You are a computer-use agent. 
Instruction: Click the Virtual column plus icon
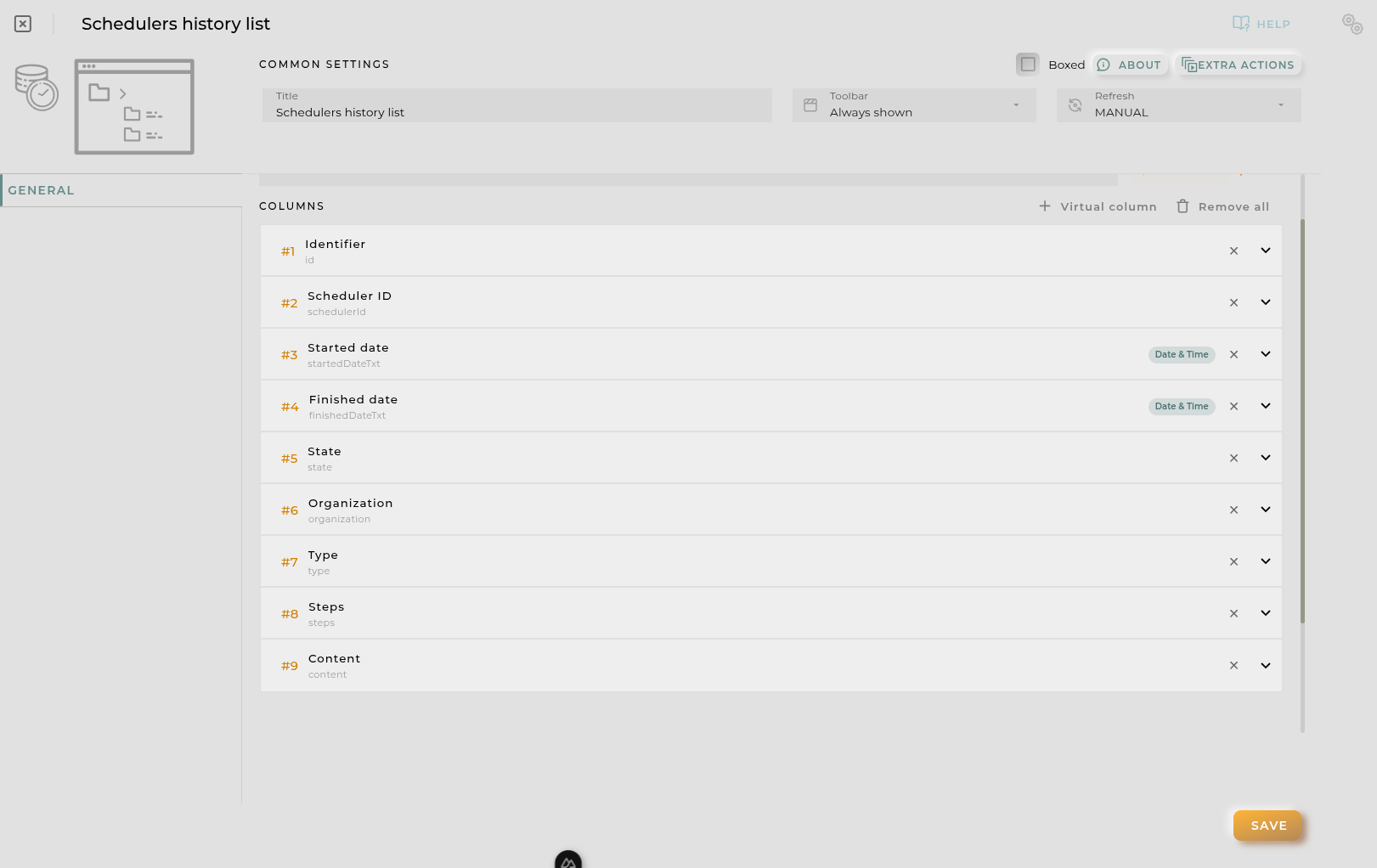[x=1045, y=206]
